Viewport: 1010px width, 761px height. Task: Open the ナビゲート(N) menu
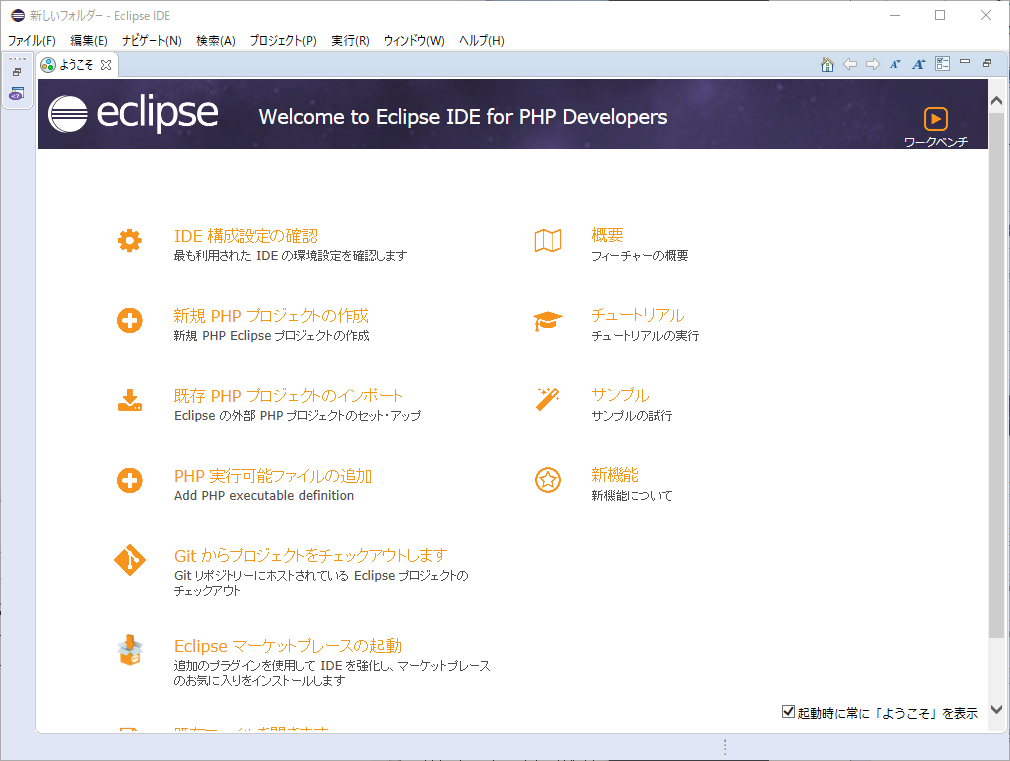152,41
